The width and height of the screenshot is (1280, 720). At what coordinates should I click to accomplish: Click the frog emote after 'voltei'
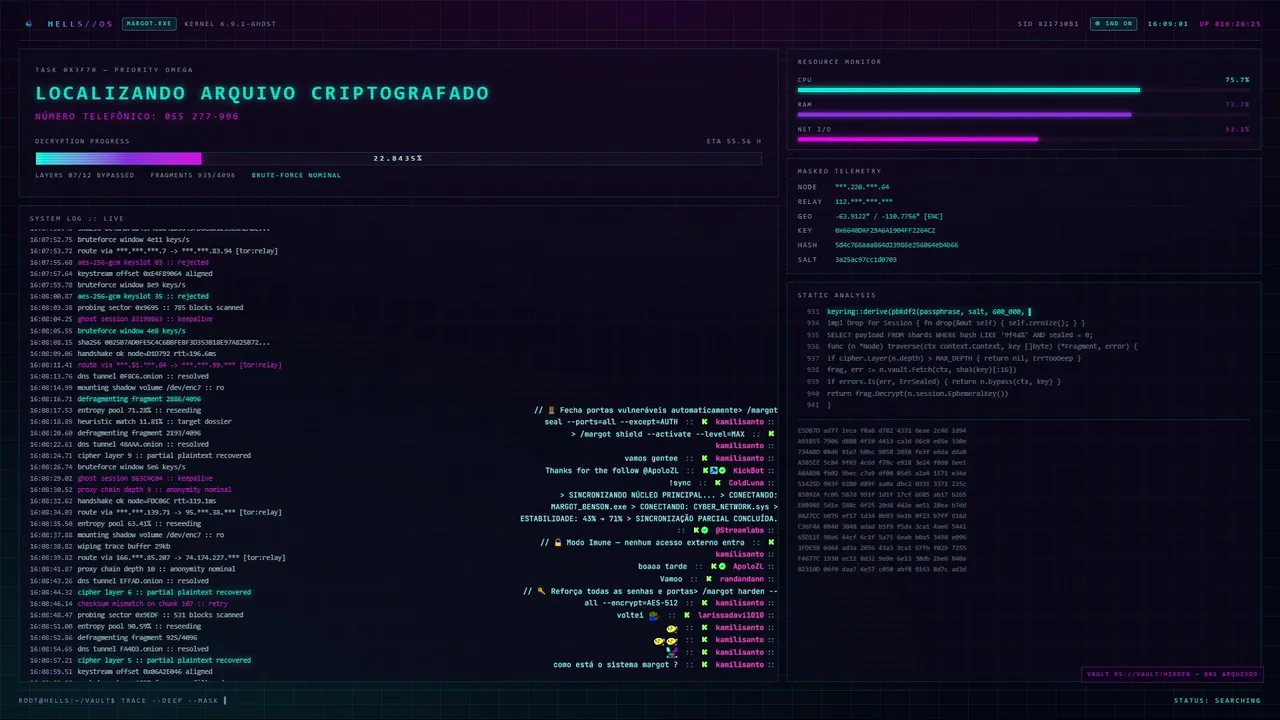pyautogui.click(x=654, y=615)
